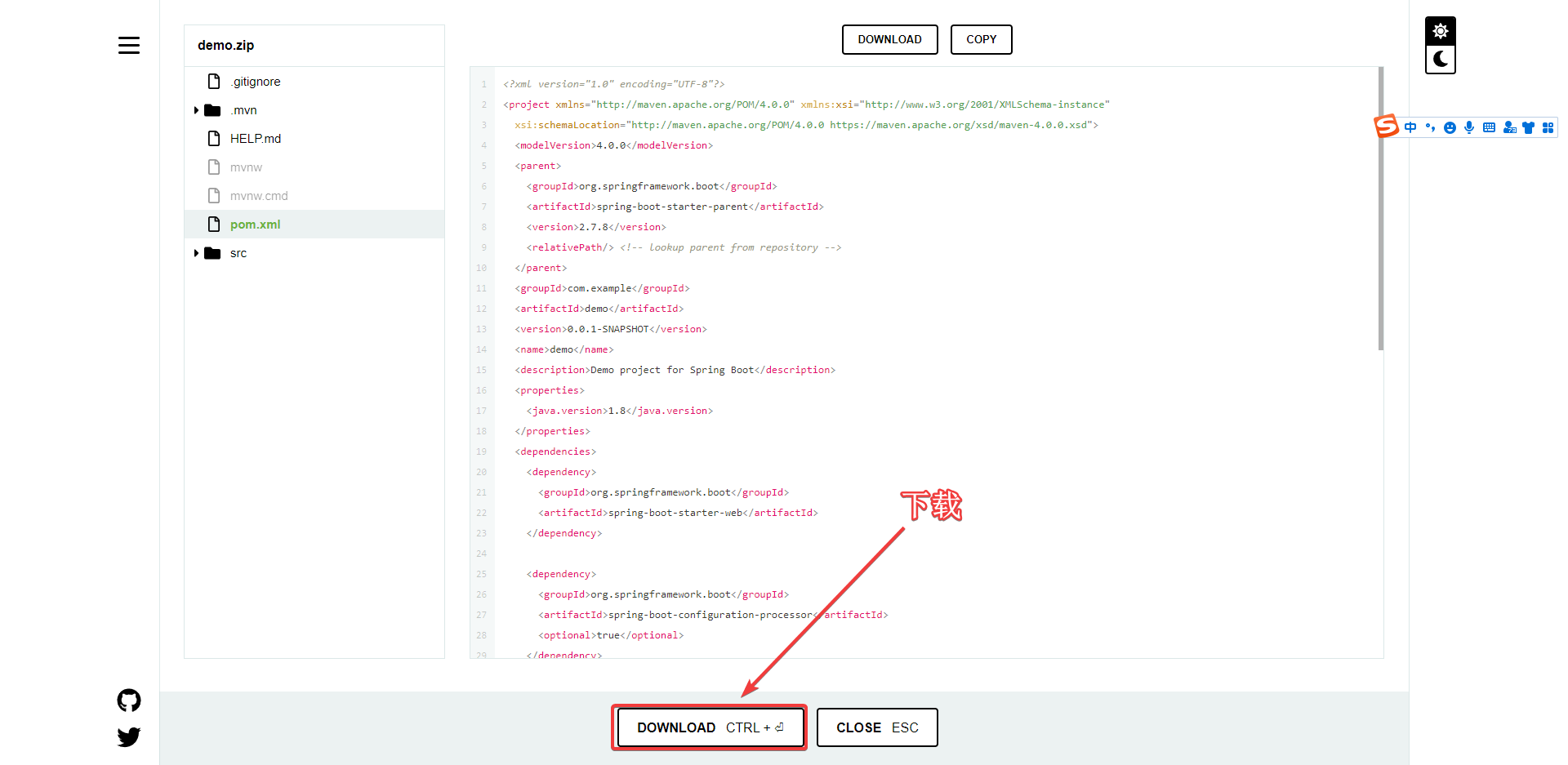Open Sogou toolbox grid icon
Screen dimensions: 1568x765
[1548, 128]
